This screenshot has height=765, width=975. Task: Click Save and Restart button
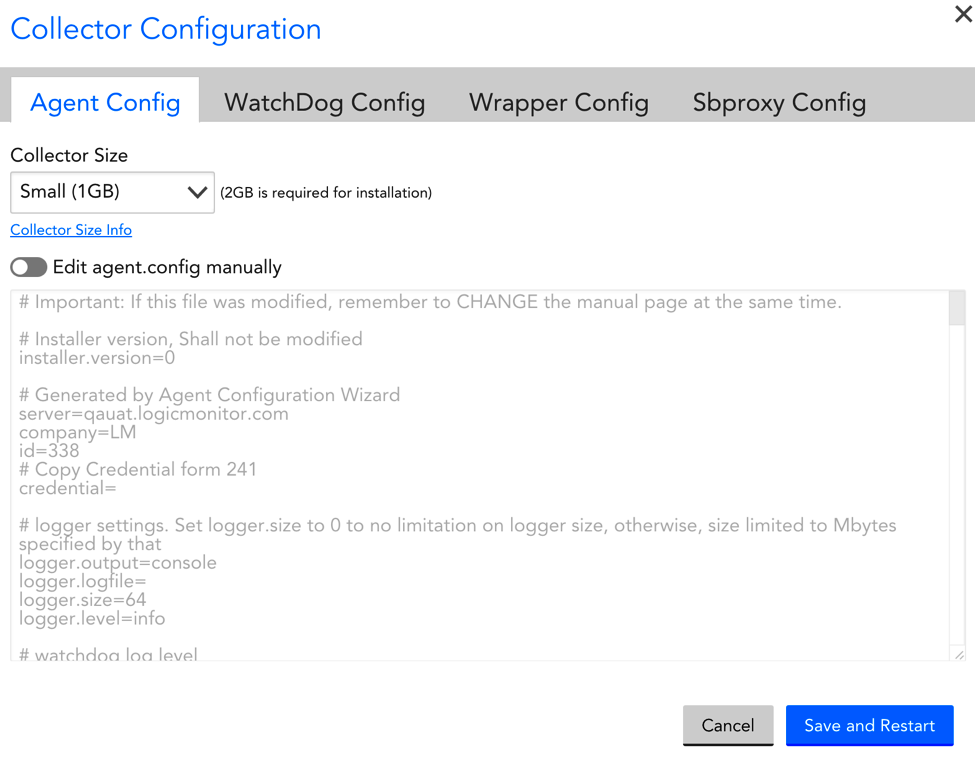tap(869, 725)
